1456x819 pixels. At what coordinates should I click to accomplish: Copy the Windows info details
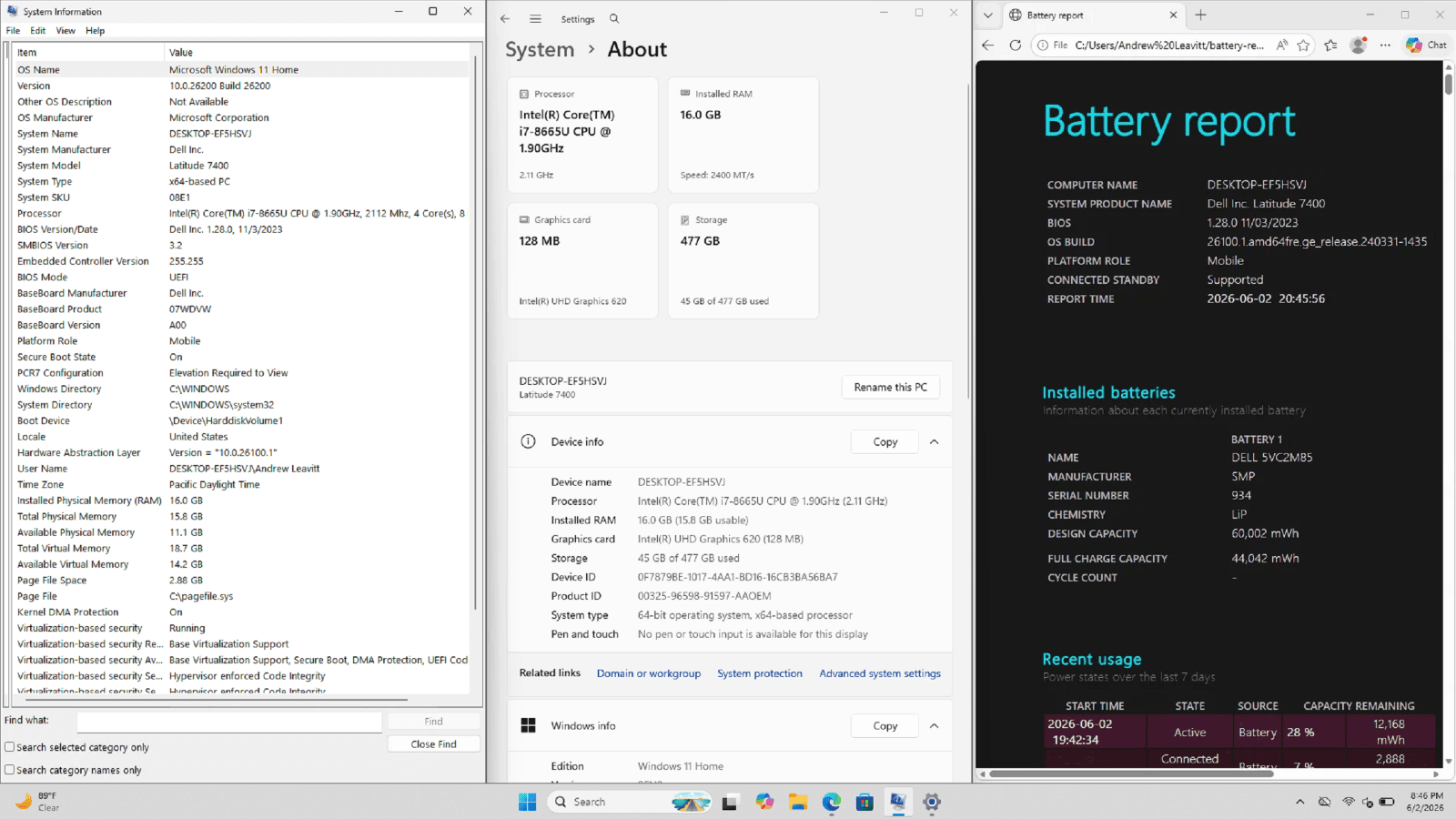885,725
